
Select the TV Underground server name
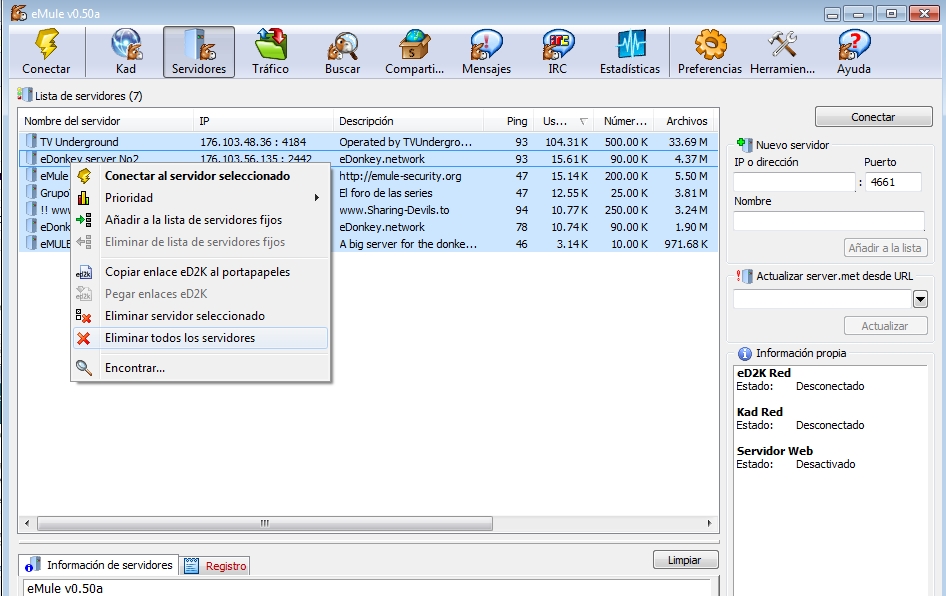point(79,142)
